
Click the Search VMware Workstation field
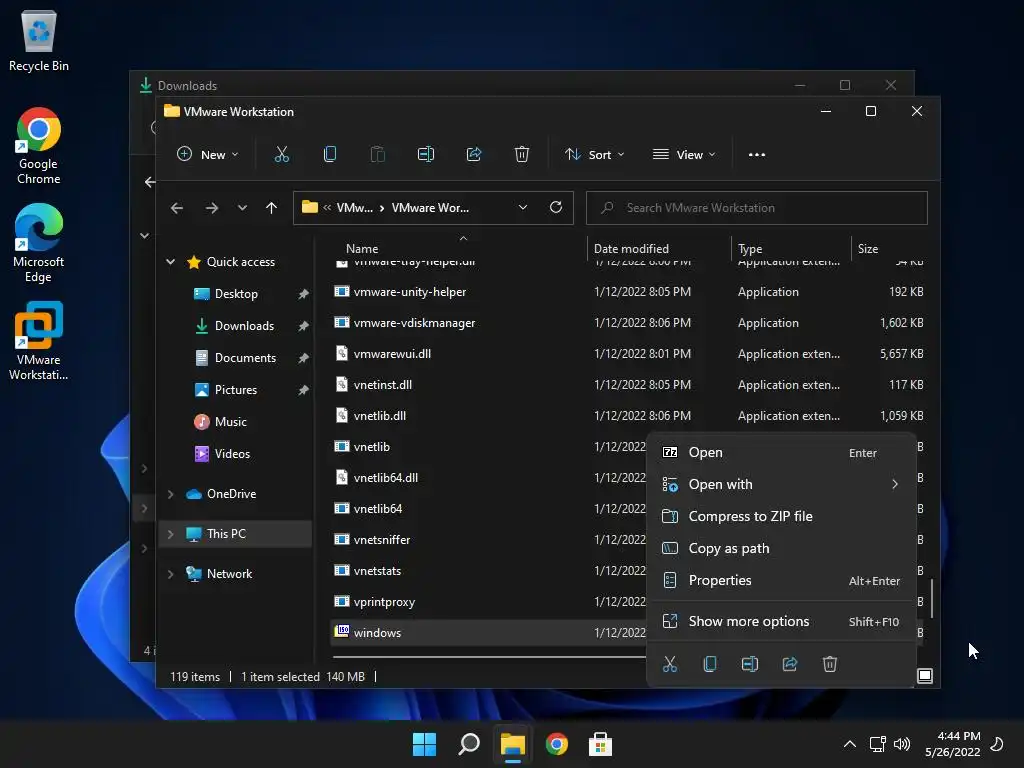click(x=756, y=208)
